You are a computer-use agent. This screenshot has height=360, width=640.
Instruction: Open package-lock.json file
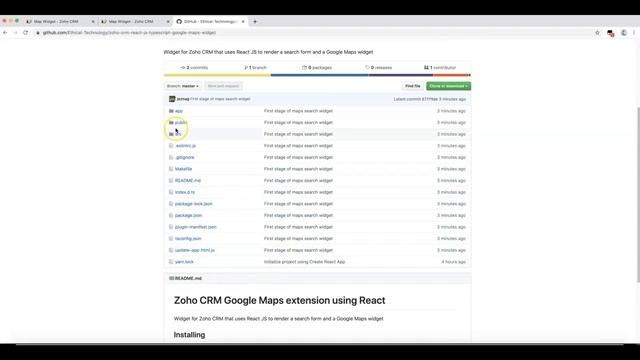point(193,204)
